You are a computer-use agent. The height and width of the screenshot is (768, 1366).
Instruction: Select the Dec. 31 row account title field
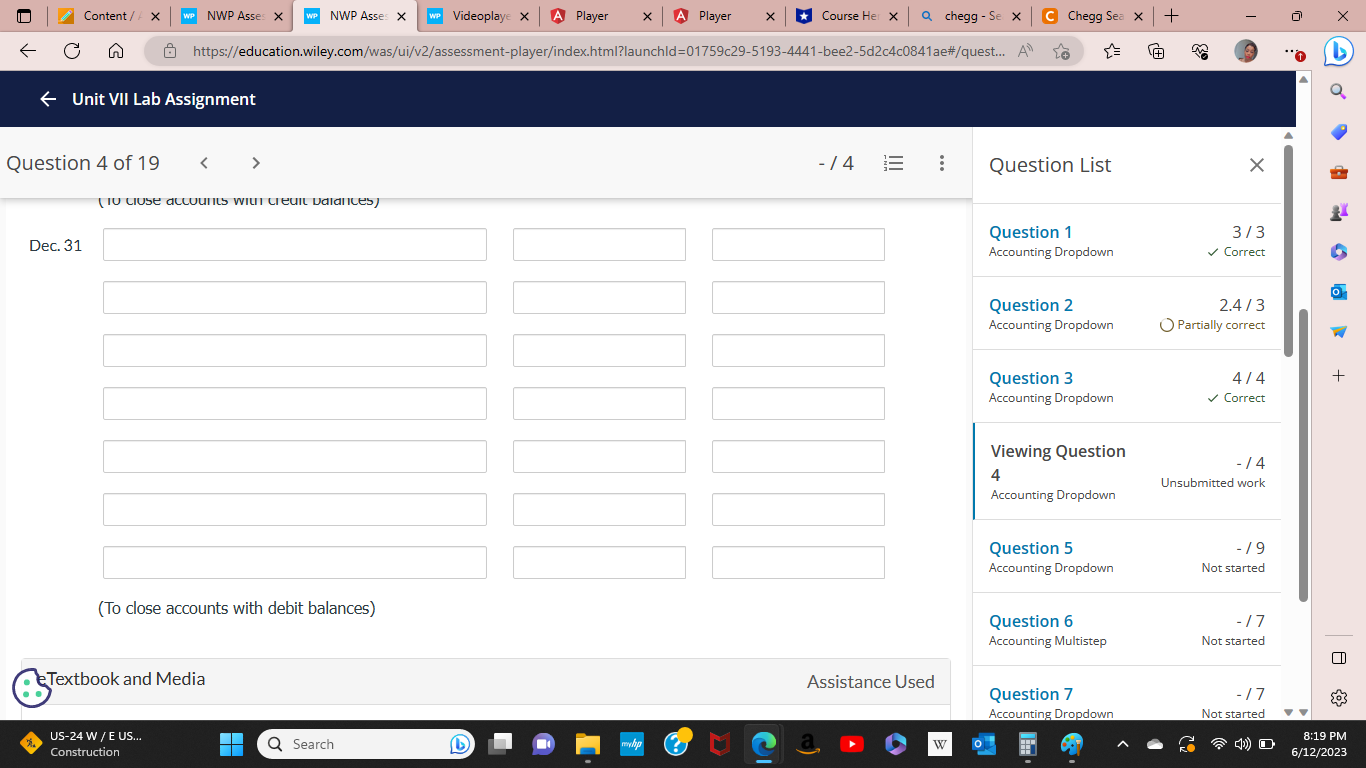tap(295, 245)
